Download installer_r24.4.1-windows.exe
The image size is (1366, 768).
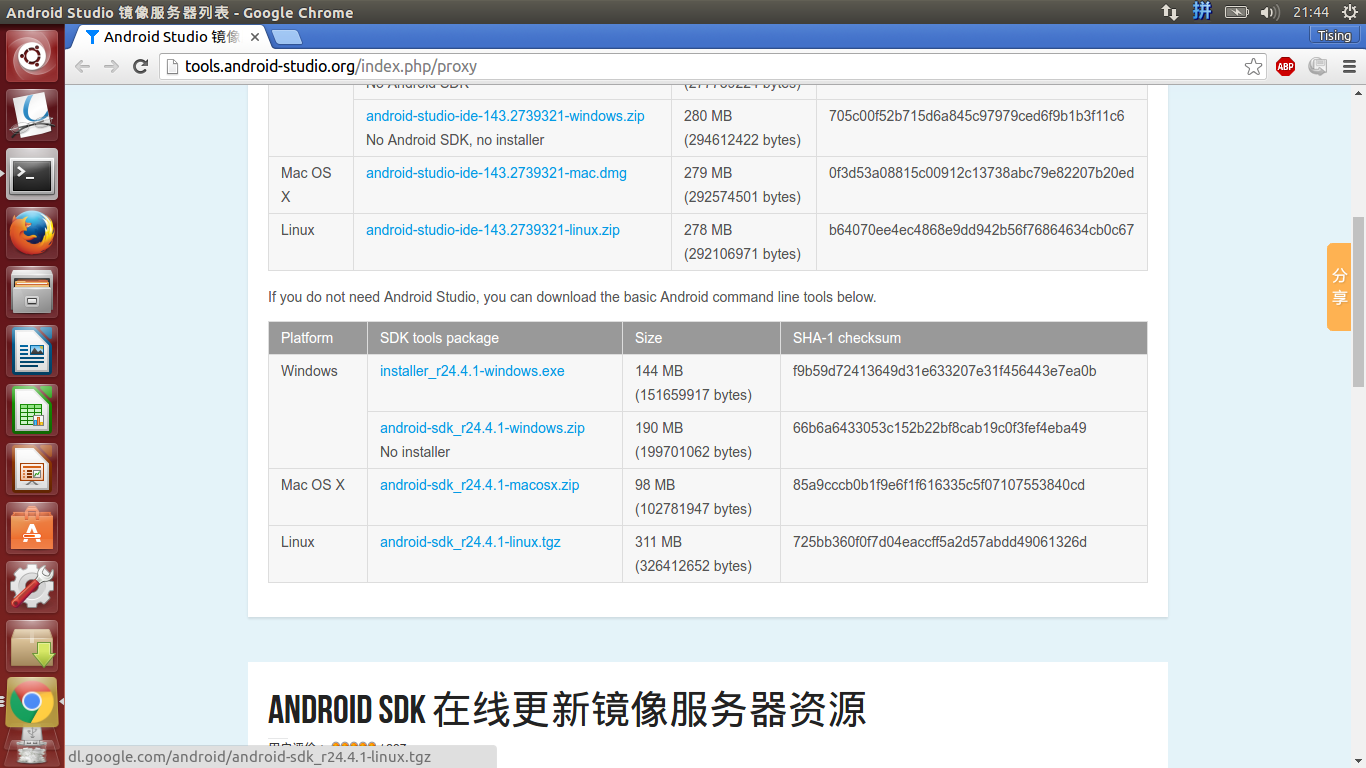coord(472,371)
